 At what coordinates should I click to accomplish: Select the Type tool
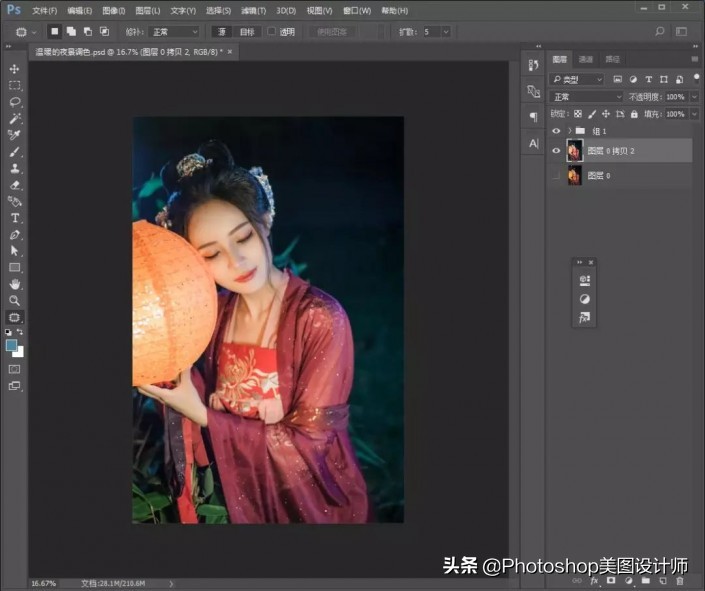pos(14,218)
